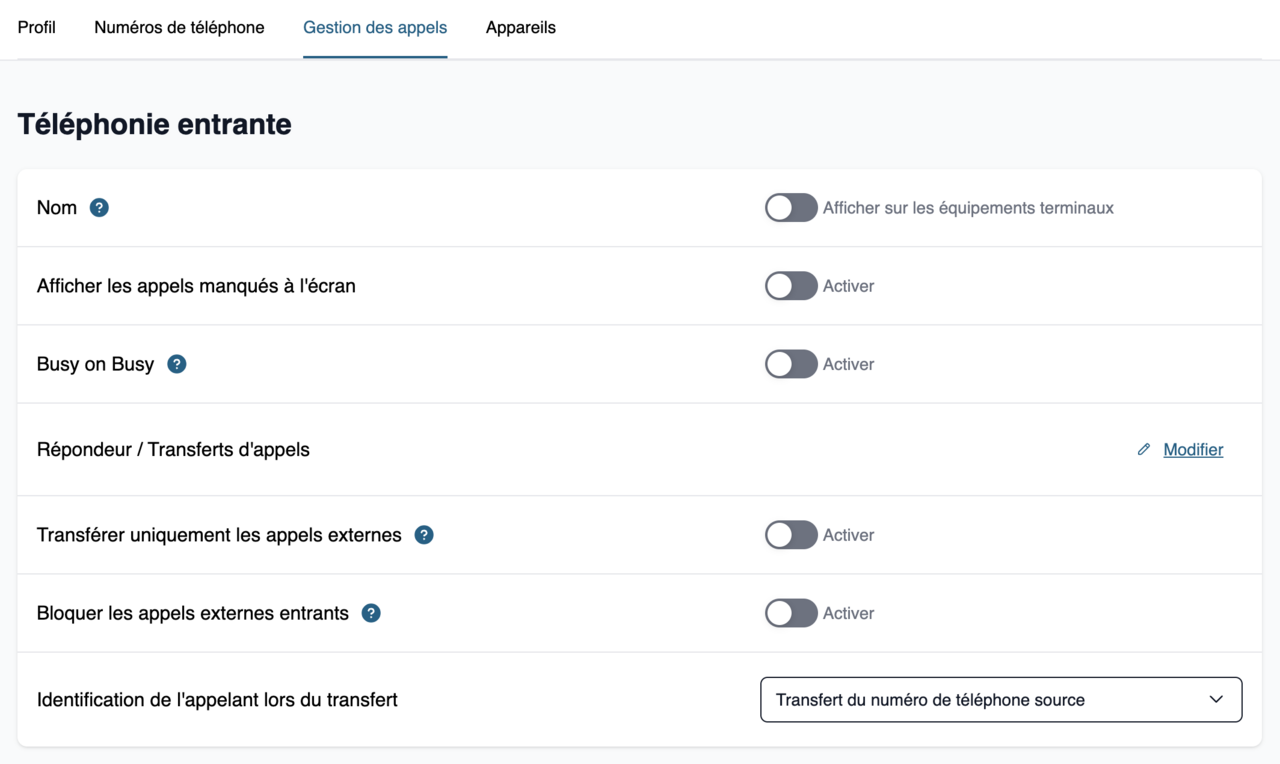1280x764 pixels.
Task: Click Afficher les appels manqués à l'écran label
Action: pos(196,286)
